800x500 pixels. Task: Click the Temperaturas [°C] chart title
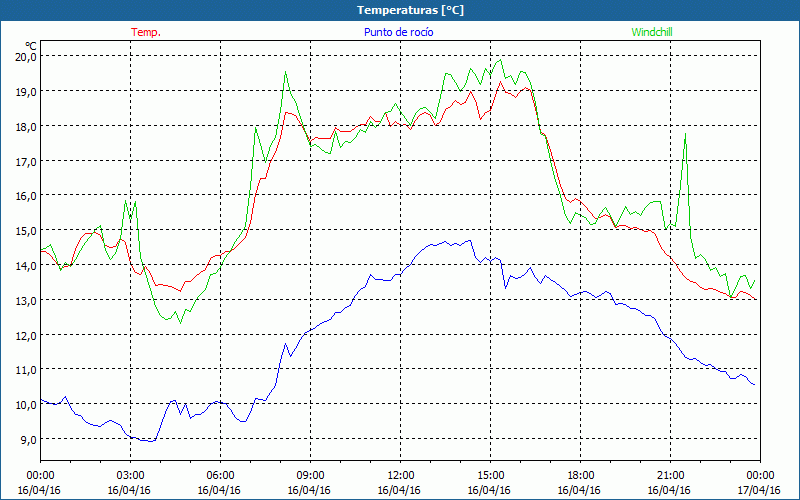point(410,10)
